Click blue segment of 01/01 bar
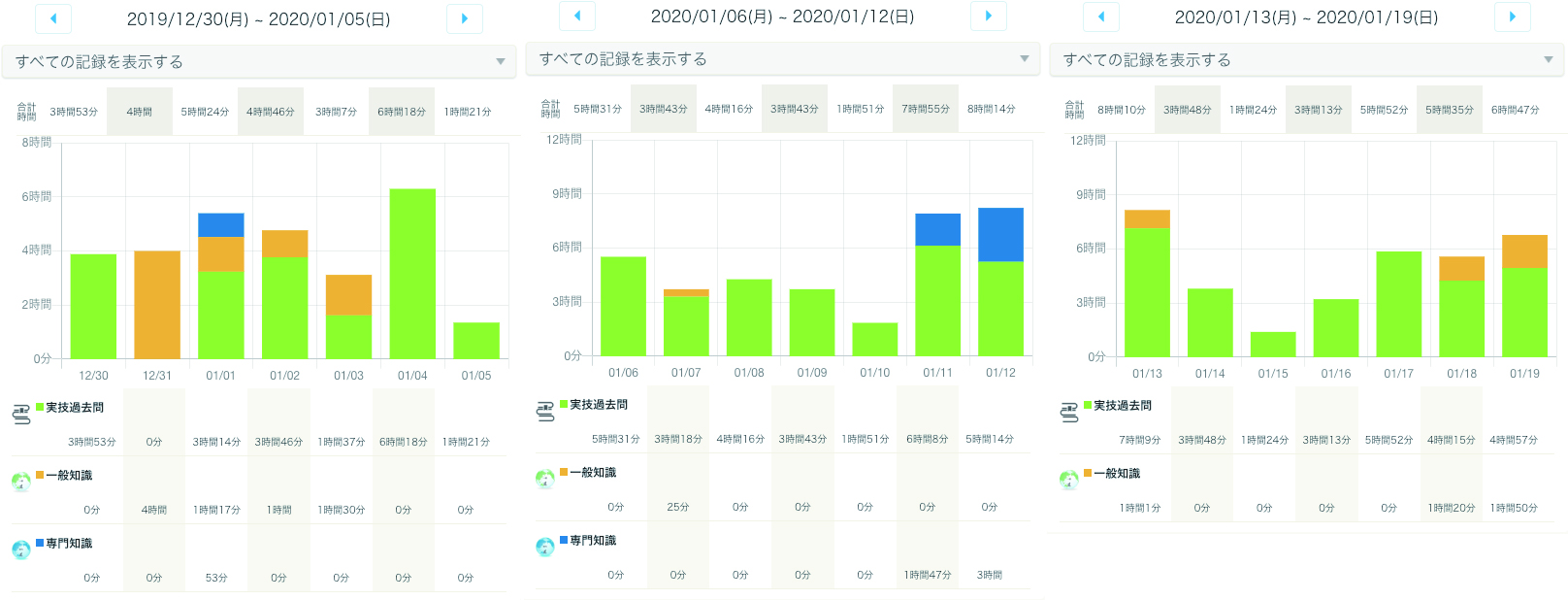Viewport: 1568px width, 600px height. point(221,225)
